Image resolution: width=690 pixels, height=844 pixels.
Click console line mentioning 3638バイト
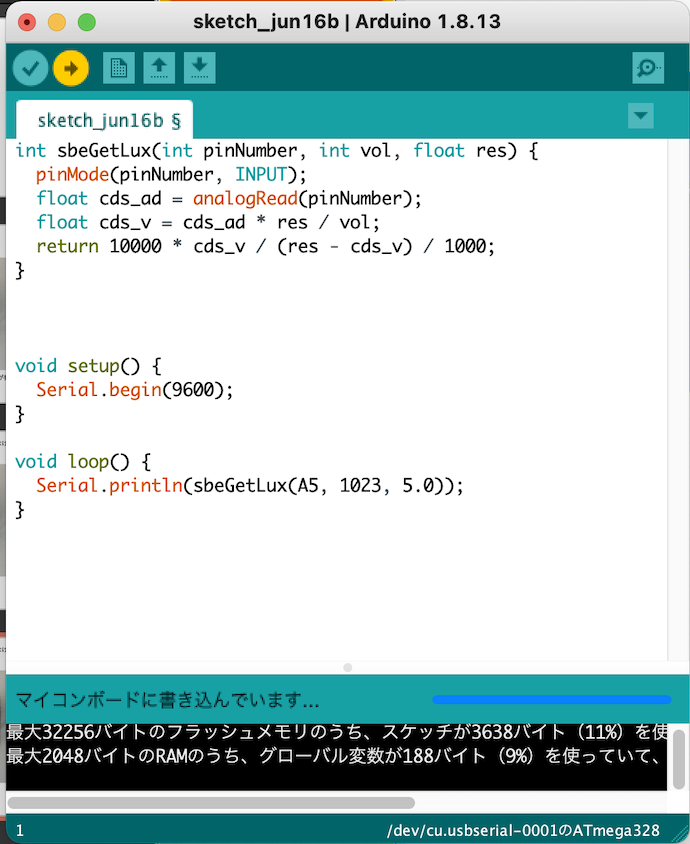336,732
